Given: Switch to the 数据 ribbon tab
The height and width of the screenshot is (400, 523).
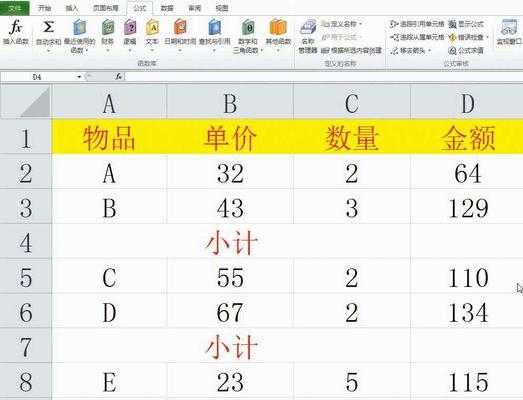Looking at the screenshot, I should tap(167, 8).
